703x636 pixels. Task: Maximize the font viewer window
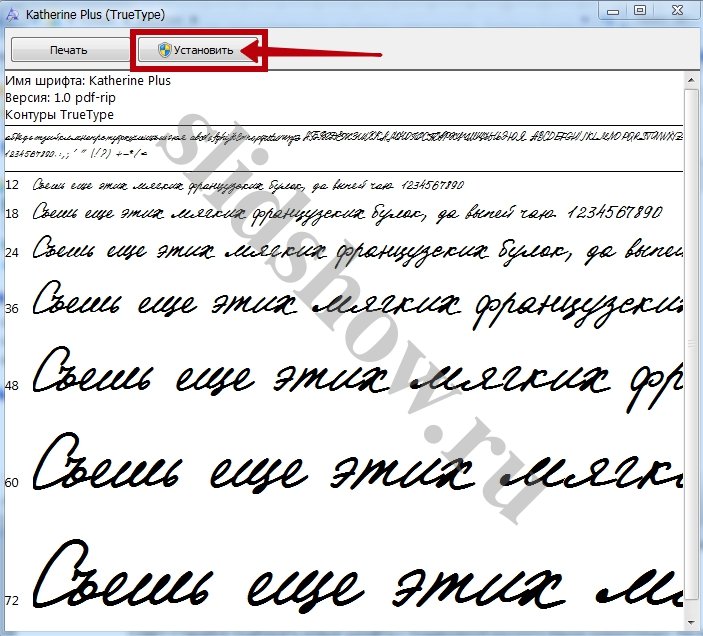click(x=640, y=10)
